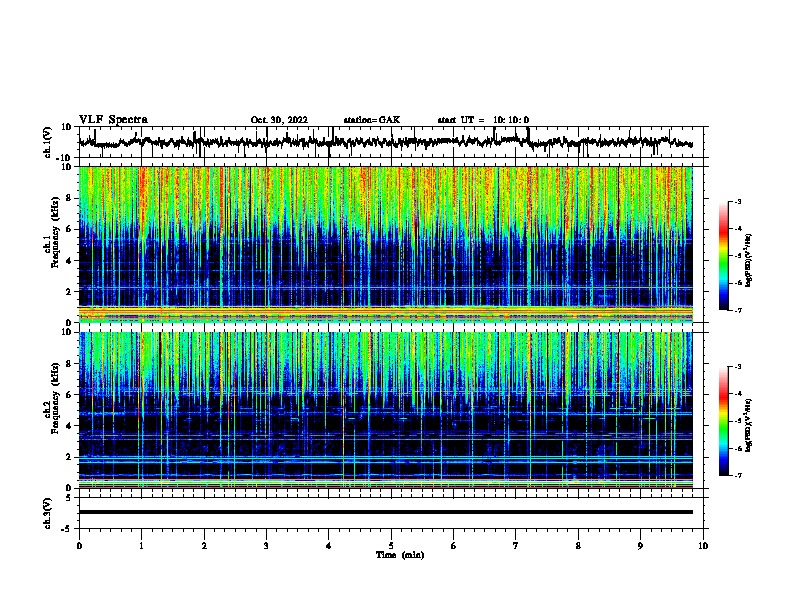Click the ch.1 color bar log(PSD) unit label
Image resolution: width=792 pixels, height=612 pixels.
(748, 260)
